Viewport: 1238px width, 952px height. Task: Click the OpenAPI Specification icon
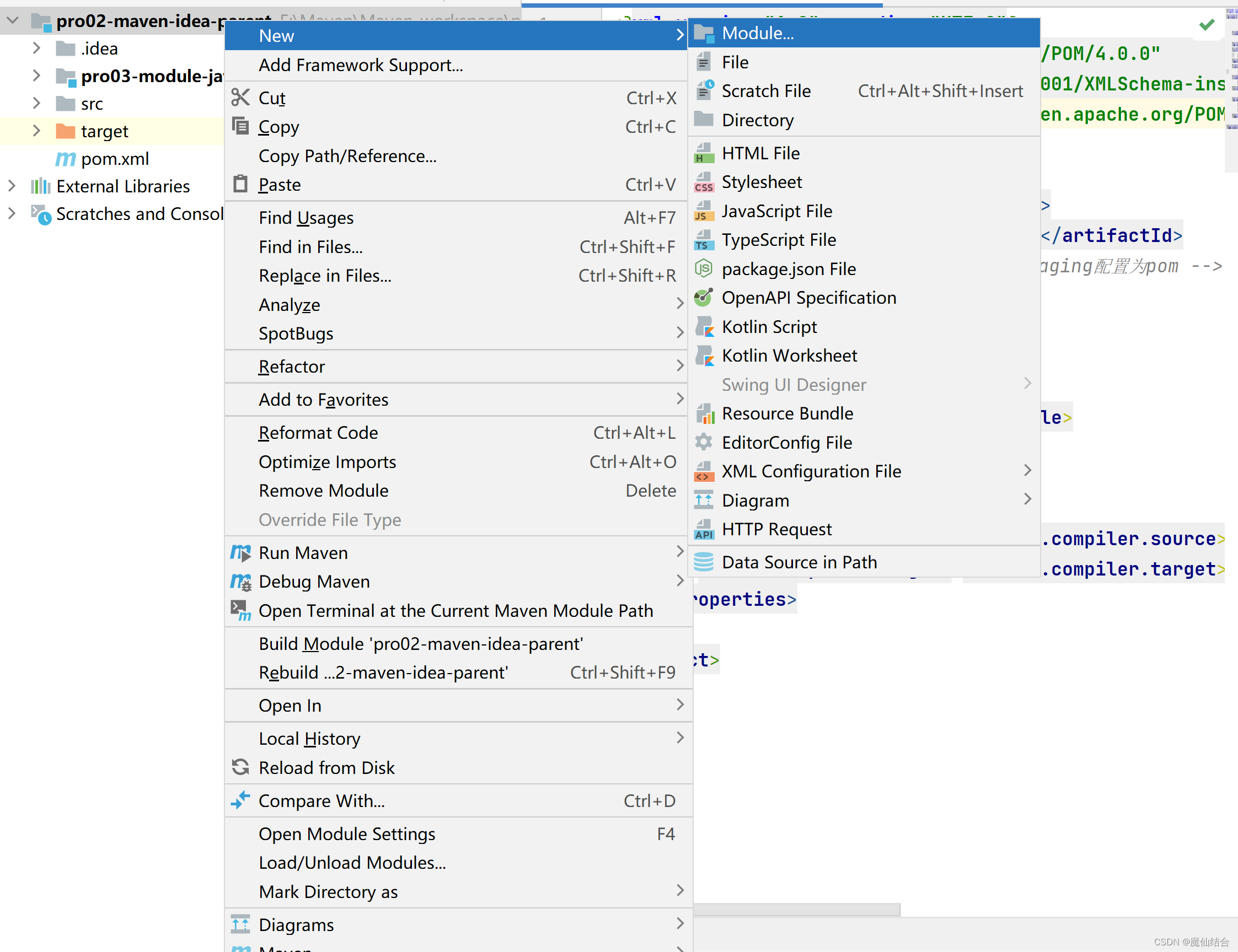click(x=704, y=297)
